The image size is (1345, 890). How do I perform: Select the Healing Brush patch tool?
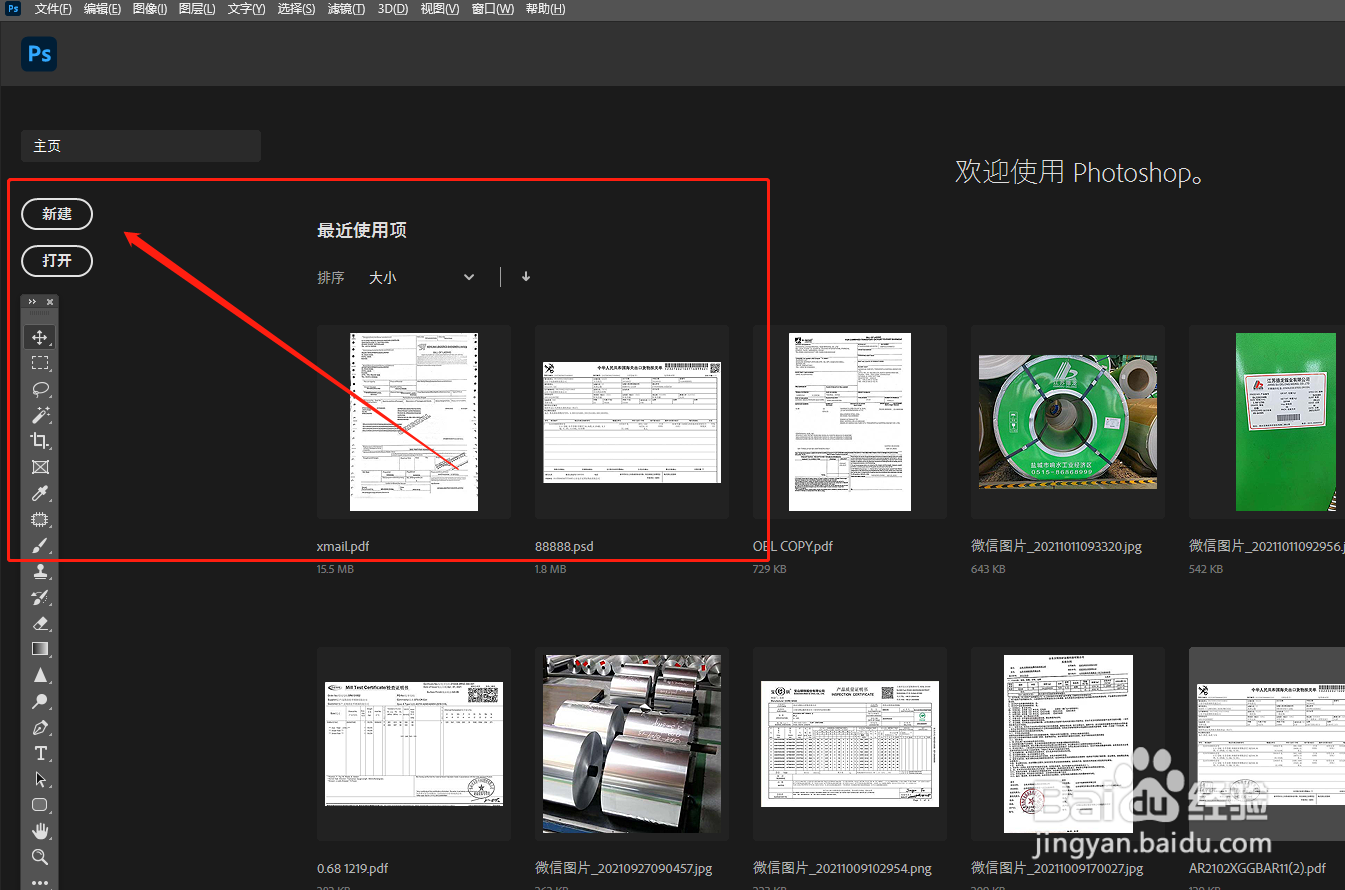40,519
